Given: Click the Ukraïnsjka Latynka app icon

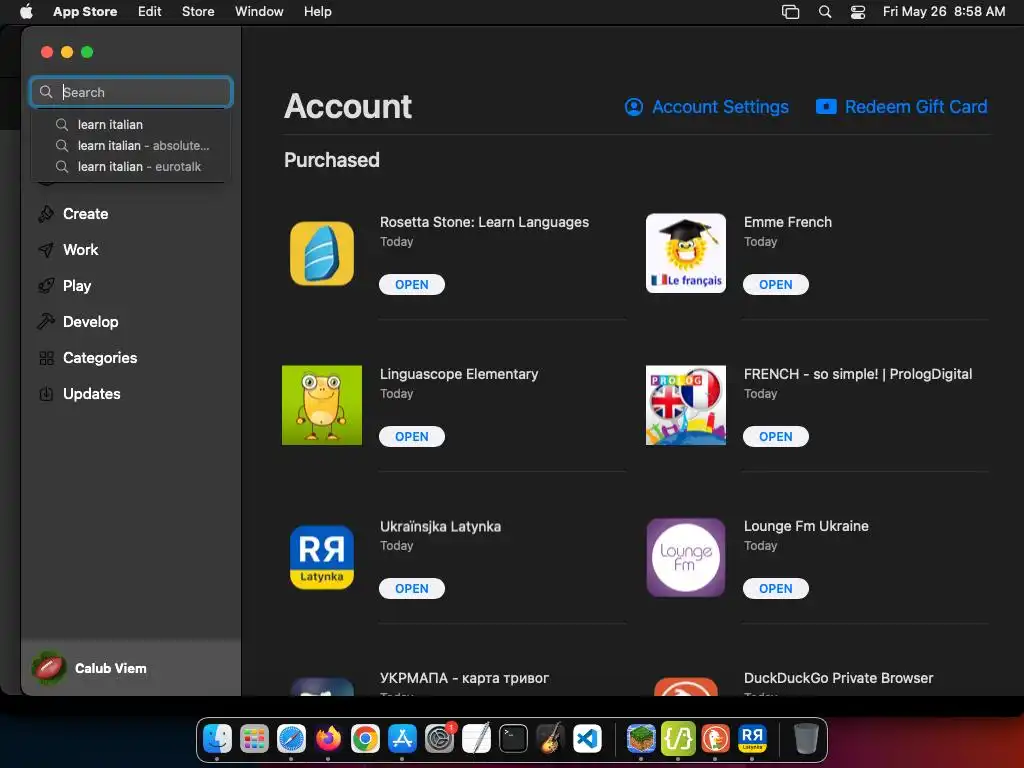Looking at the screenshot, I should pos(322,557).
